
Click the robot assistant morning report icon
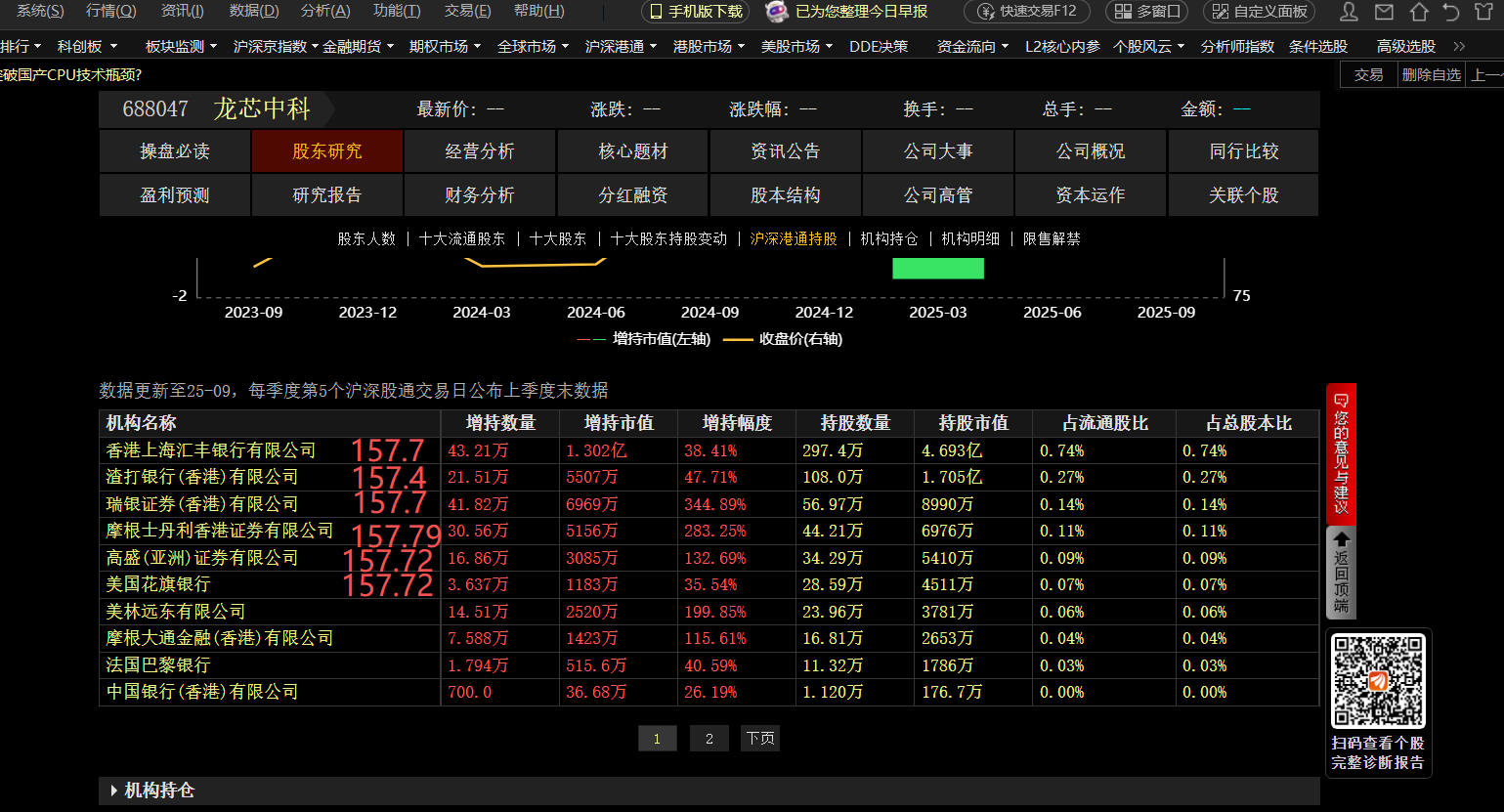click(x=777, y=12)
